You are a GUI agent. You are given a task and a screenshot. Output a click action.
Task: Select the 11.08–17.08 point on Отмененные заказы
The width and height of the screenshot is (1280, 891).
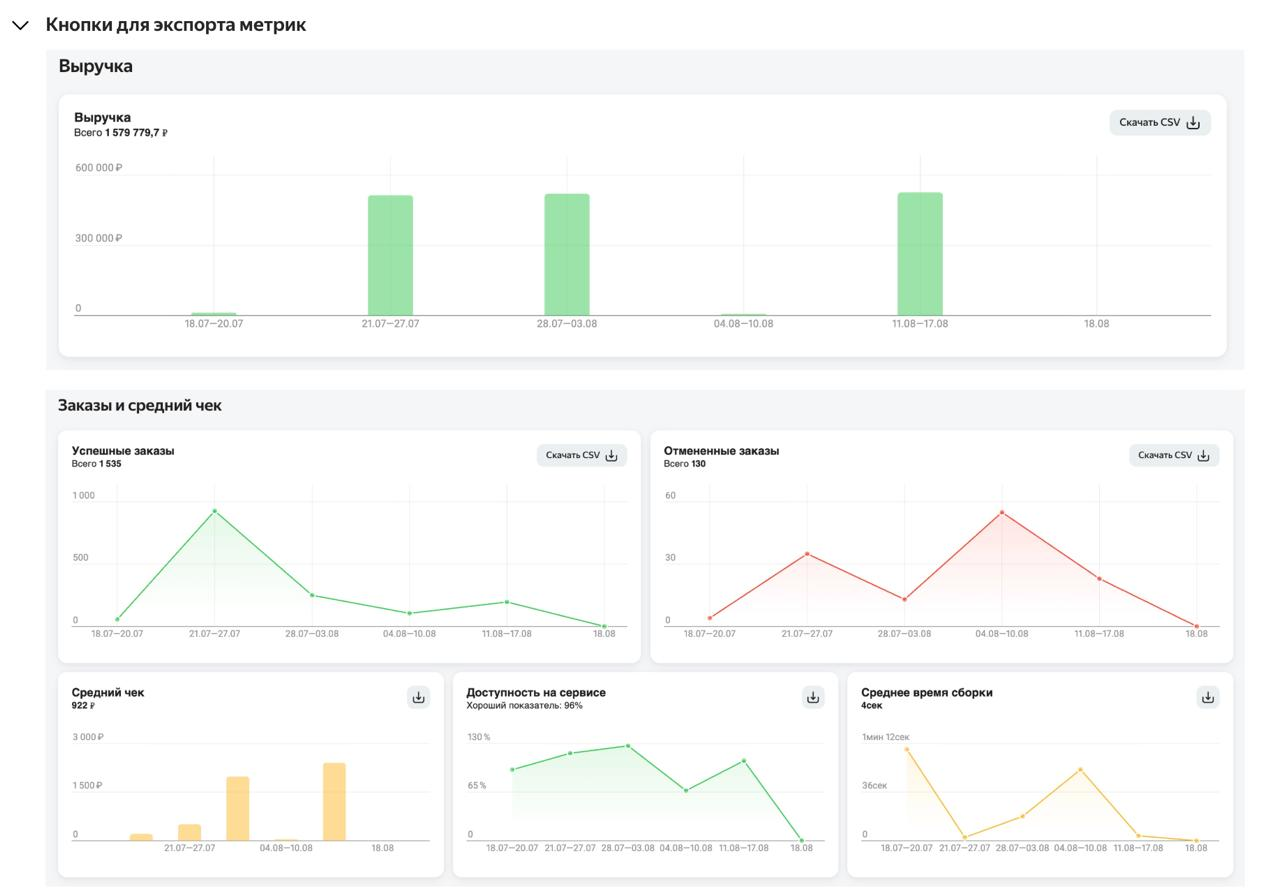tap(1099, 578)
